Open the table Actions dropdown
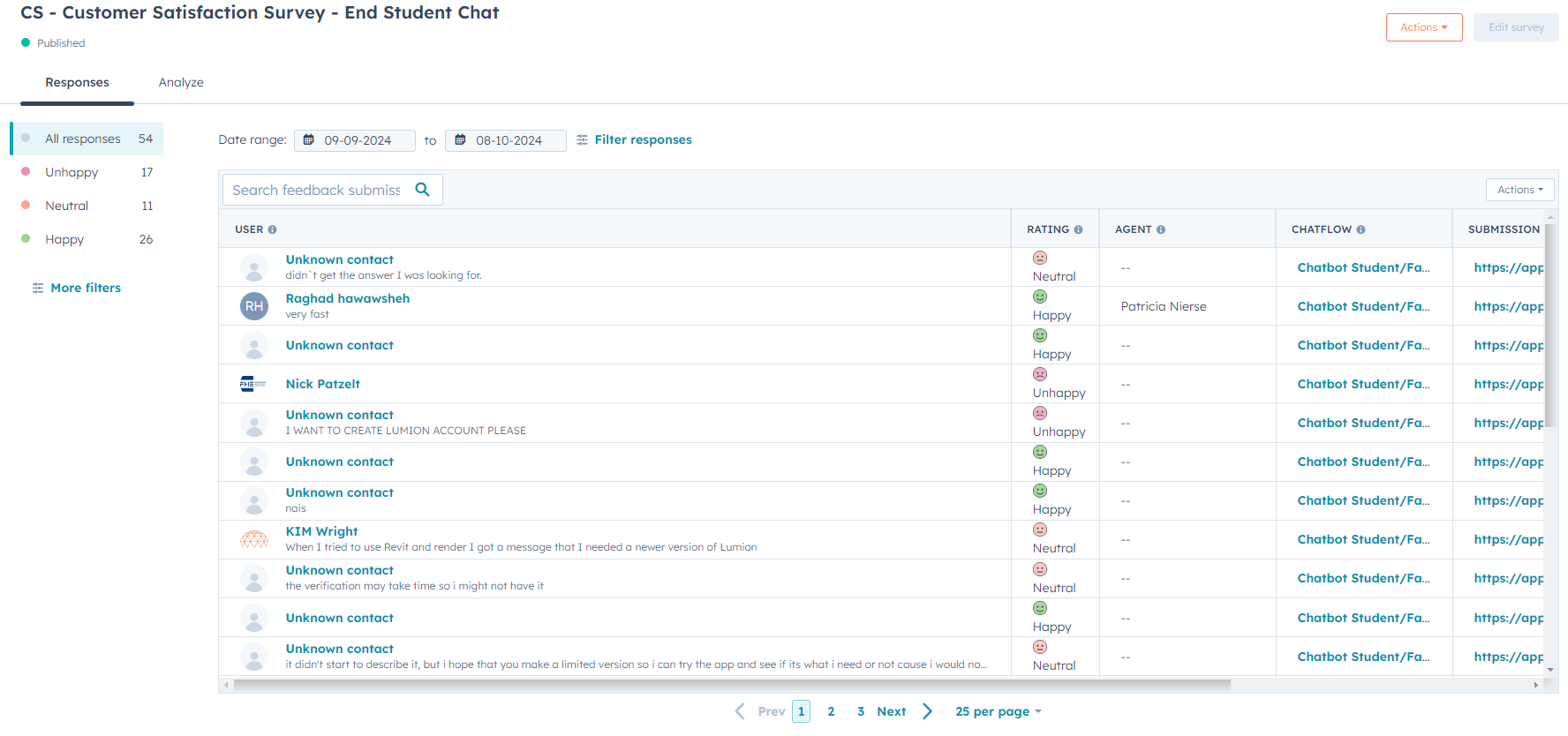 click(x=1519, y=190)
